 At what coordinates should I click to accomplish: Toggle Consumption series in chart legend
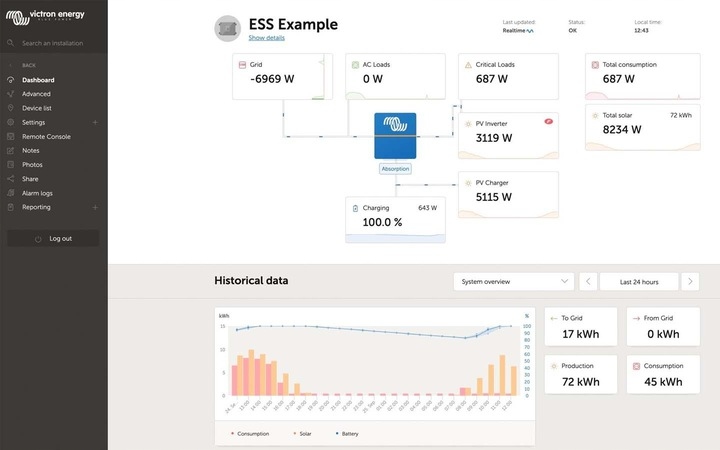[x=251, y=434]
